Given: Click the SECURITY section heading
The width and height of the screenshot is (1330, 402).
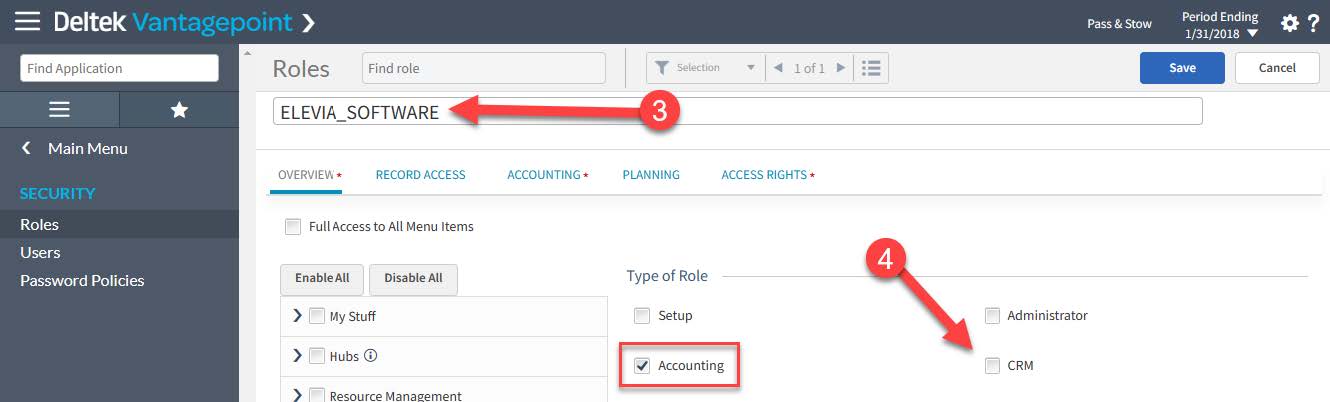Looking at the screenshot, I should (x=58, y=193).
